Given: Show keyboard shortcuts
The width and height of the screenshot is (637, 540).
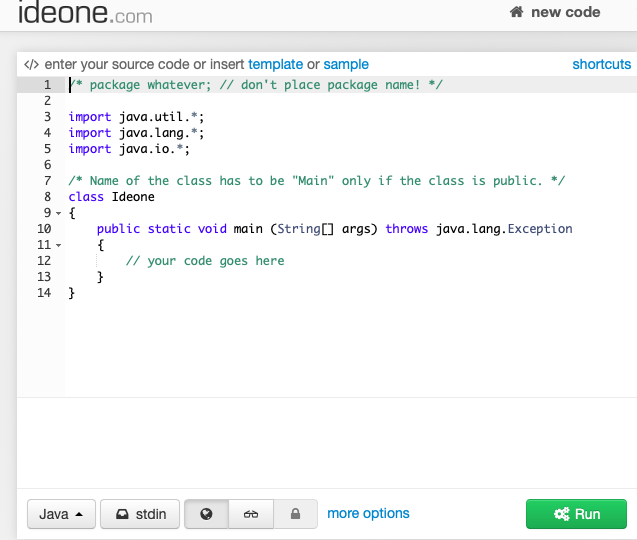Looking at the screenshot, I should [x=601, y=64].
